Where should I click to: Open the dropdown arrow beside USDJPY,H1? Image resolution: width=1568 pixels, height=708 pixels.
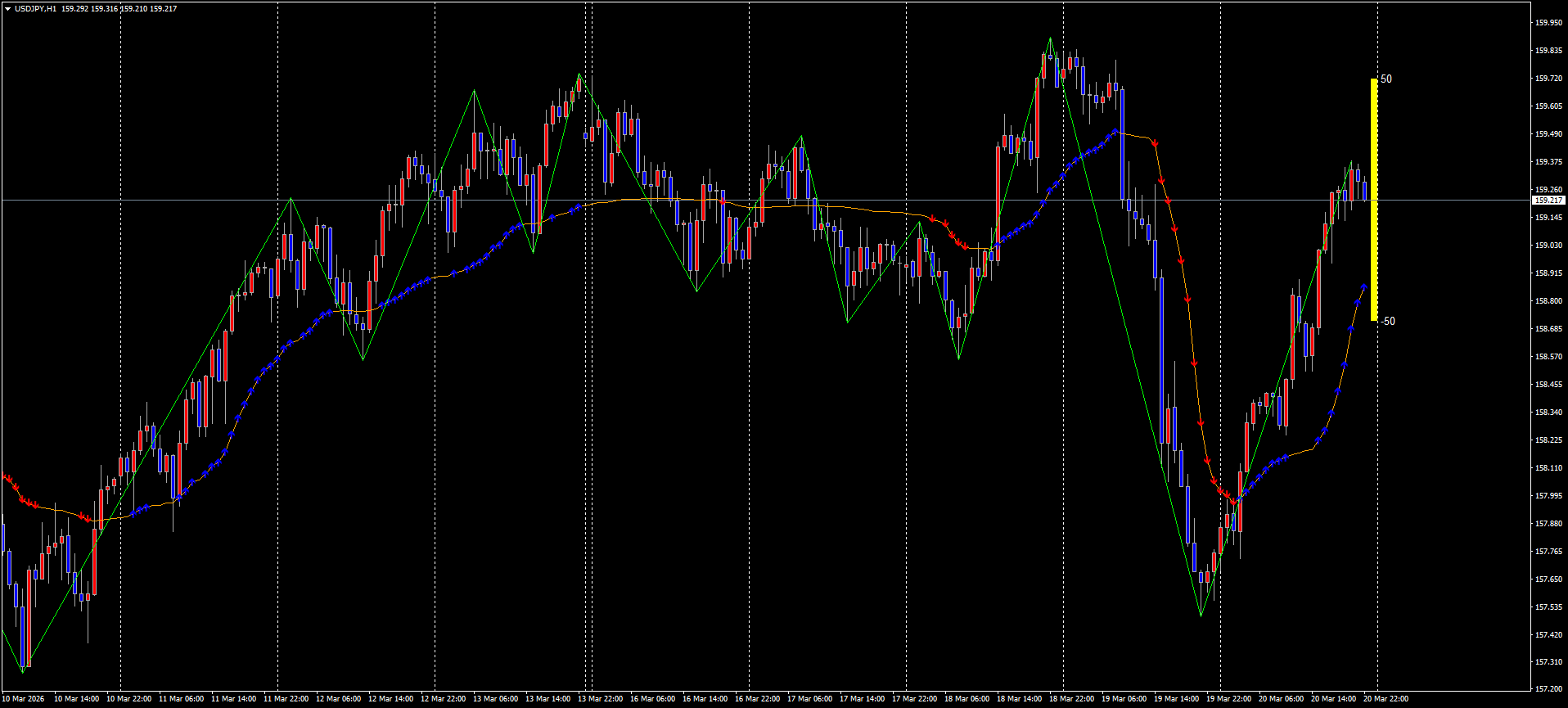[7, 9]
